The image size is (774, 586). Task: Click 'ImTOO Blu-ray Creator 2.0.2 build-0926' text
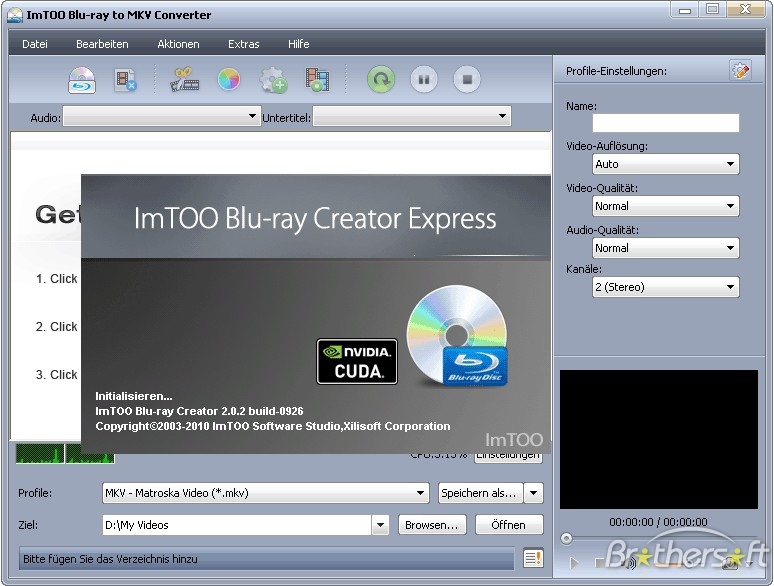click(199, 411)
